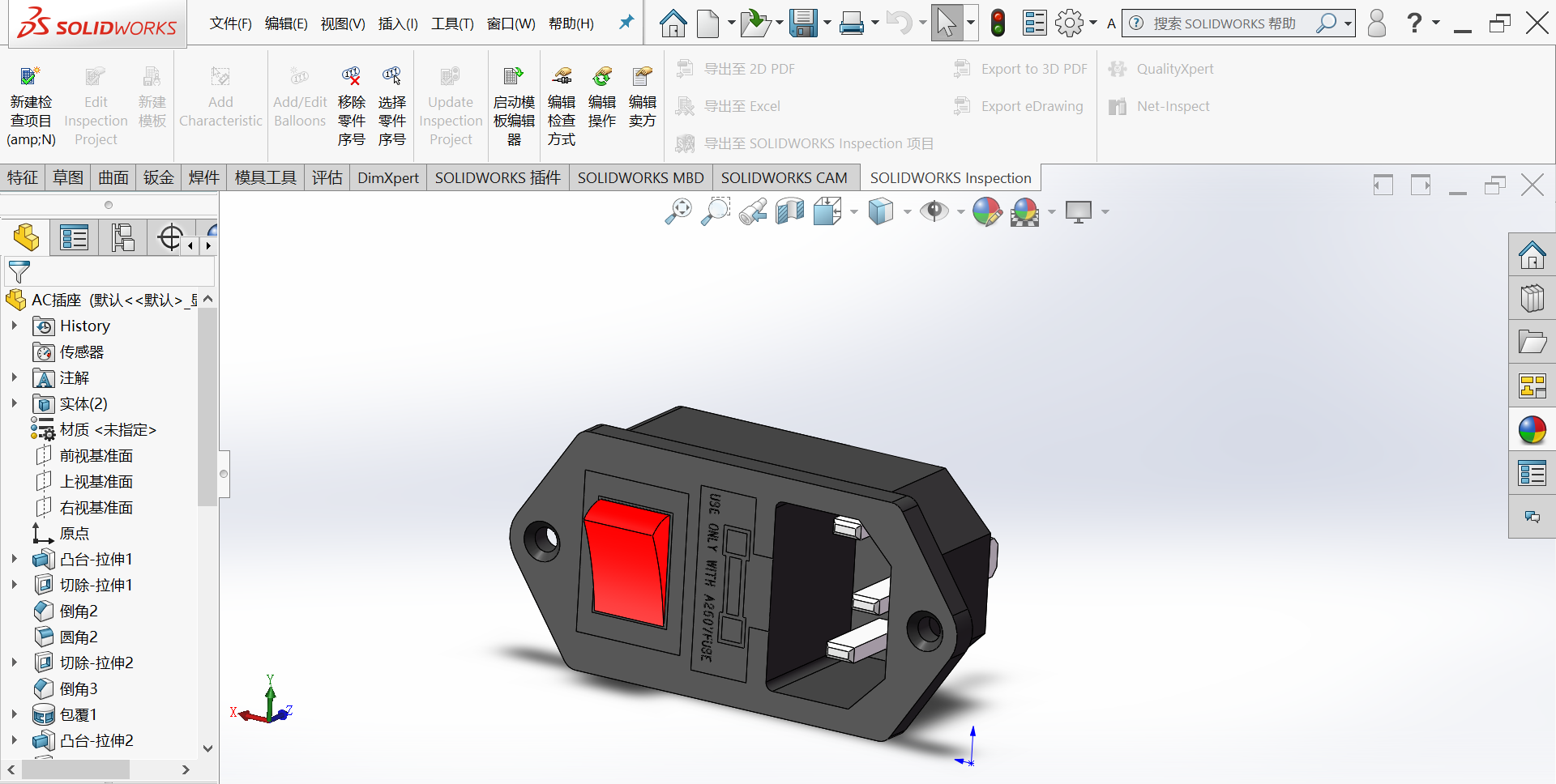Open the SOLIDWORKS Forum task pane tab

[1532, 517]
